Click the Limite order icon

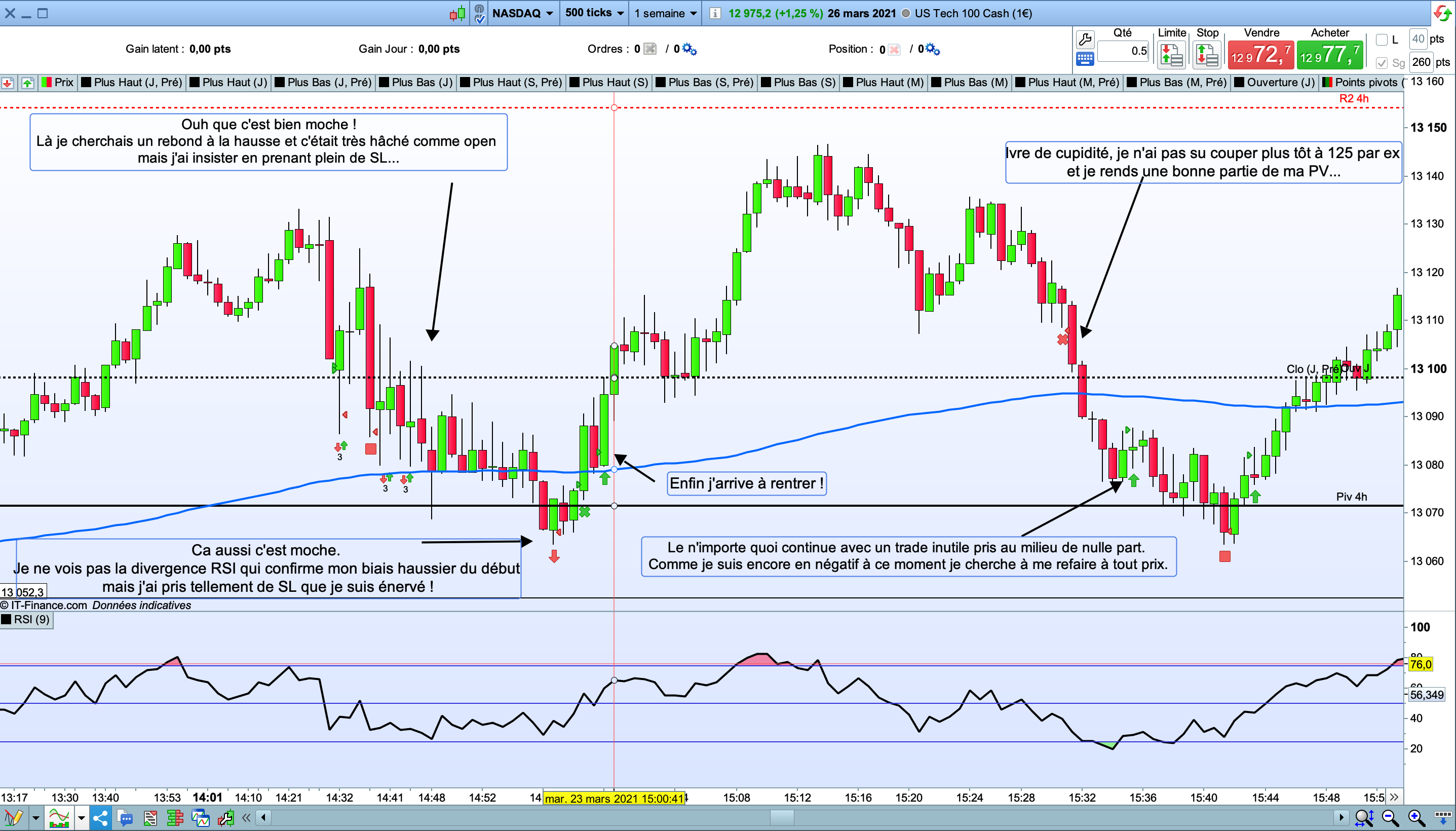[1171, 55]
